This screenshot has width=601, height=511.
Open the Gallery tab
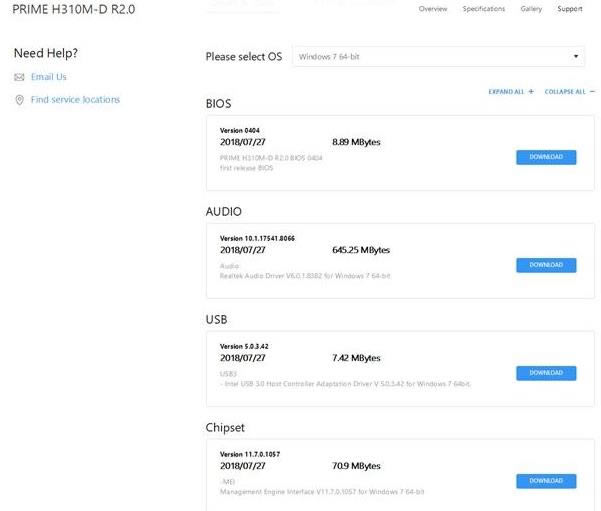pyautogui.click(x=531, y=9)
